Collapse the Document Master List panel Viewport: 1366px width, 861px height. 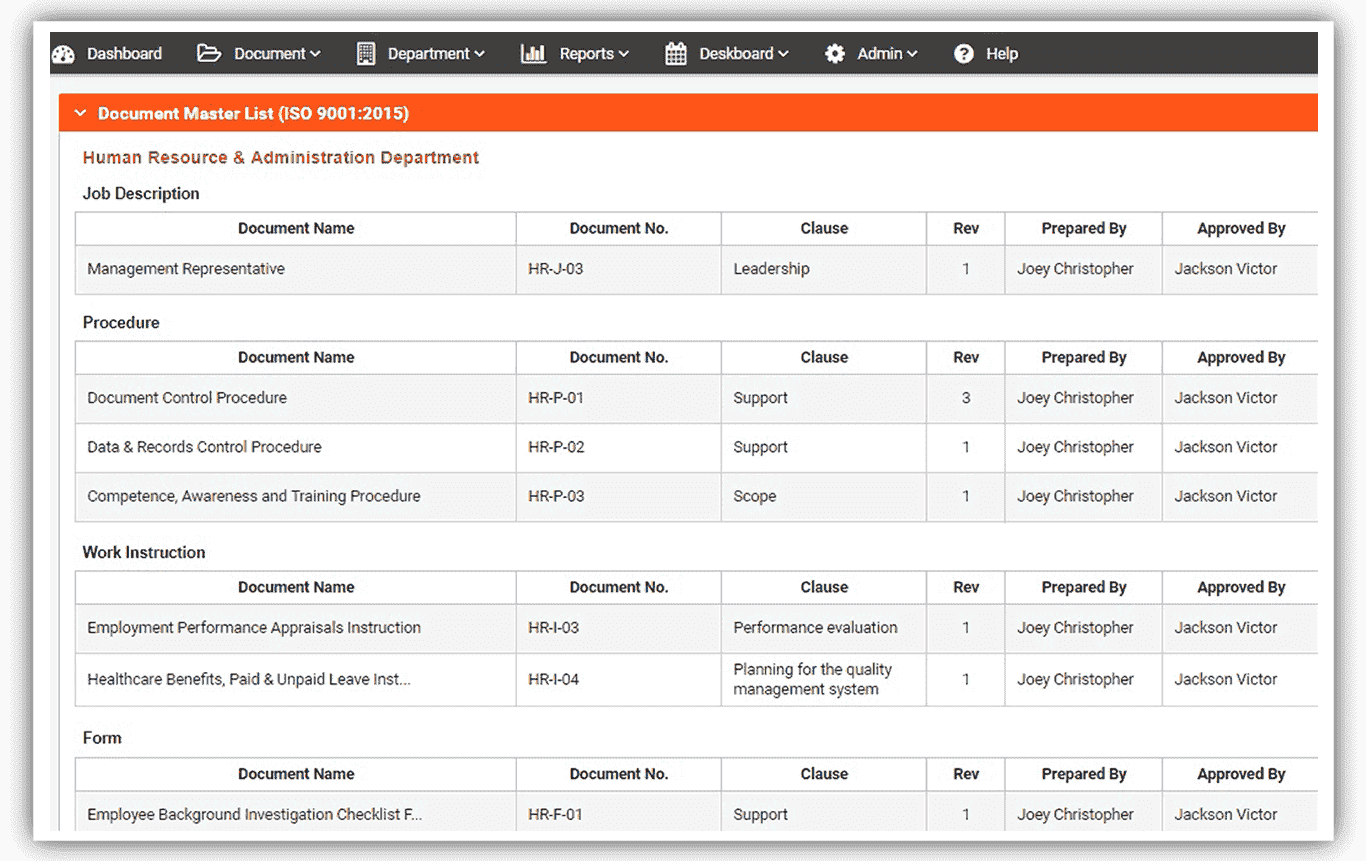pos(80,113)
